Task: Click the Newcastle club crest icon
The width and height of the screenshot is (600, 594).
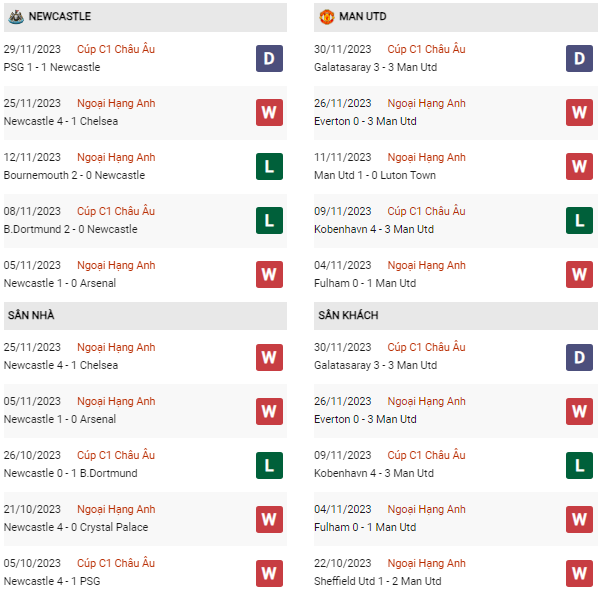Action: 15,16
